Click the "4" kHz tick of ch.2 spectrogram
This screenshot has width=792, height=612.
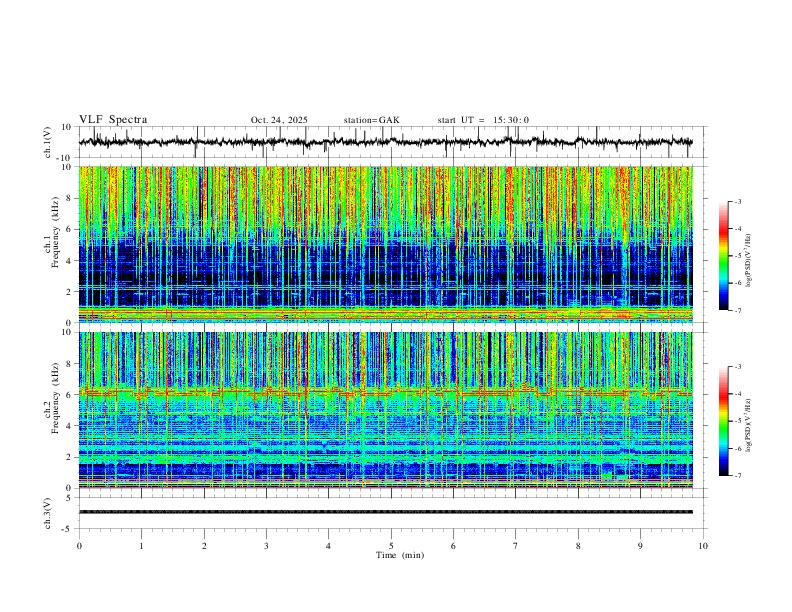pos(70,426)
